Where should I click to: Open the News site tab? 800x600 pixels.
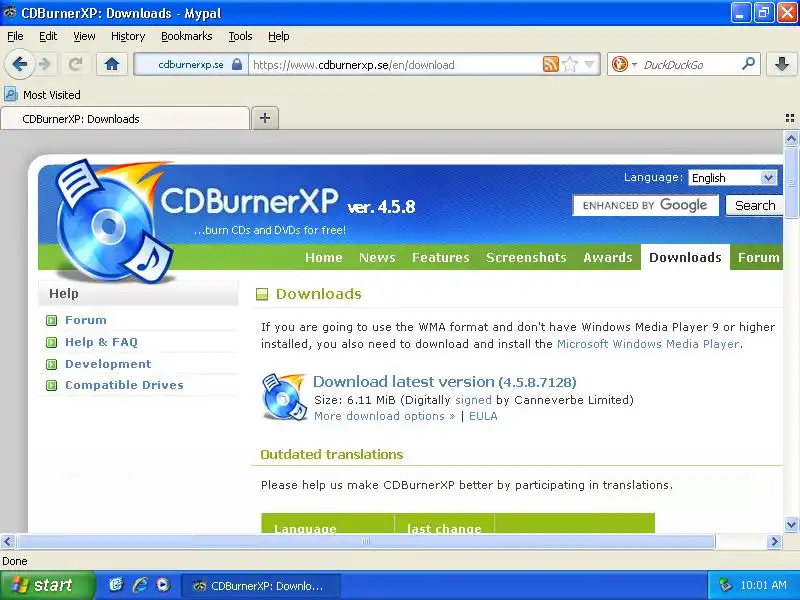tap(377, 257)
